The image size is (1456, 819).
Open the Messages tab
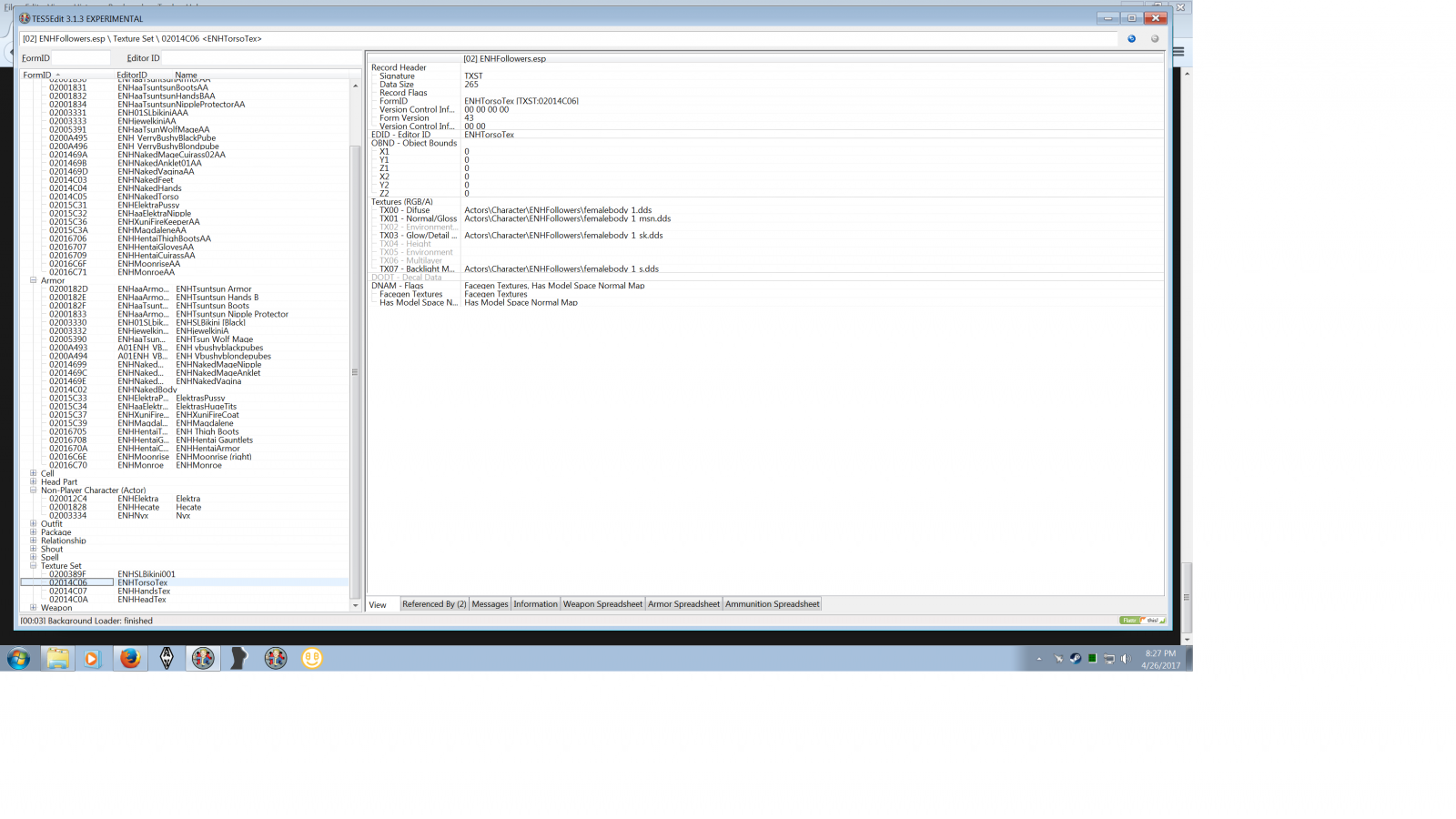[x=490, y=604]
